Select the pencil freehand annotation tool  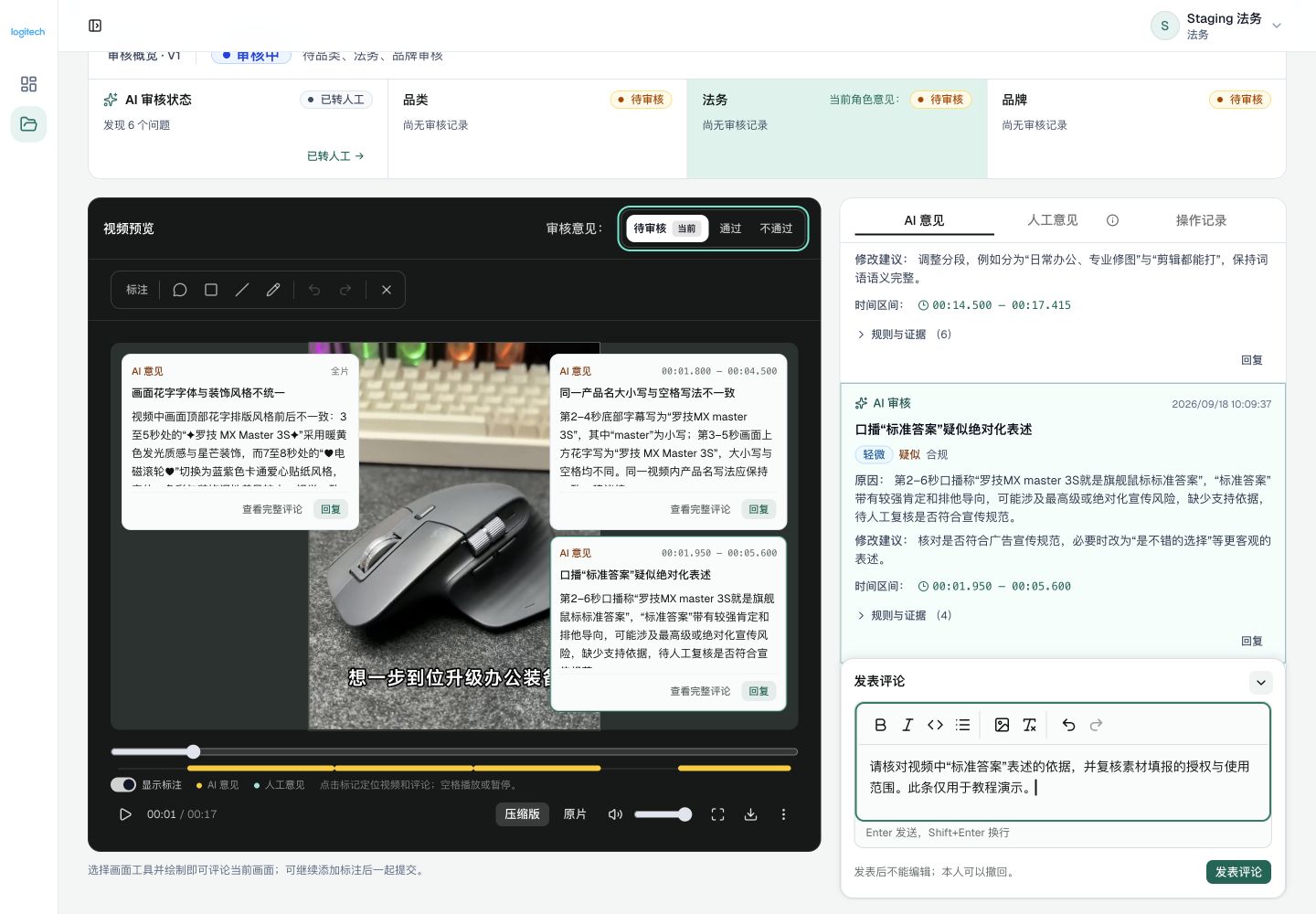point(273,290)
